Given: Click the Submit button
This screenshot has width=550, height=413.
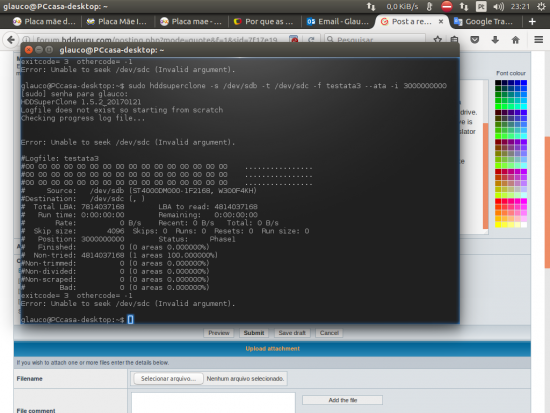Looking at the screenshot, I should [254, 333].
